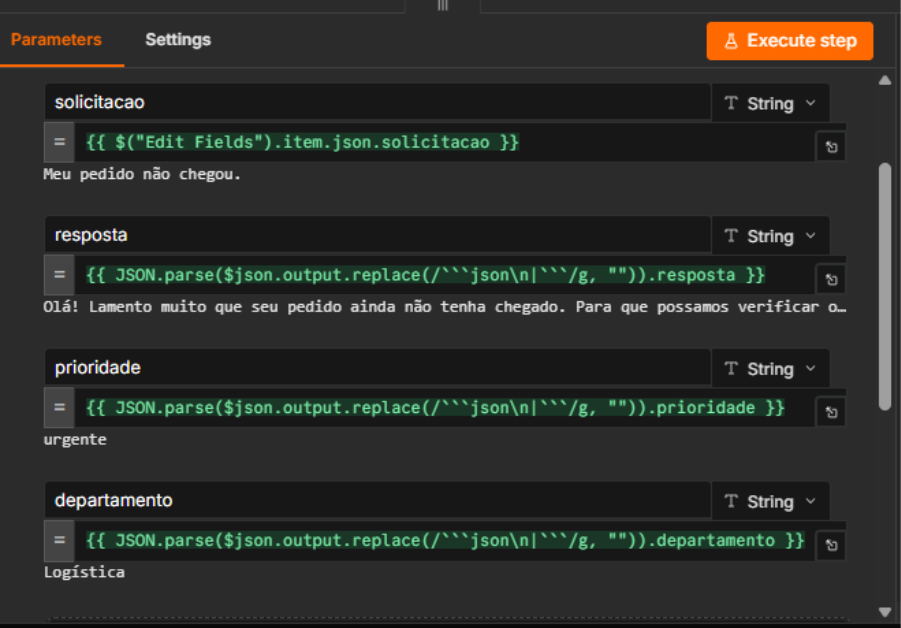Edit the solicitacao field name

pyautogui.click(x=378, y=102)
